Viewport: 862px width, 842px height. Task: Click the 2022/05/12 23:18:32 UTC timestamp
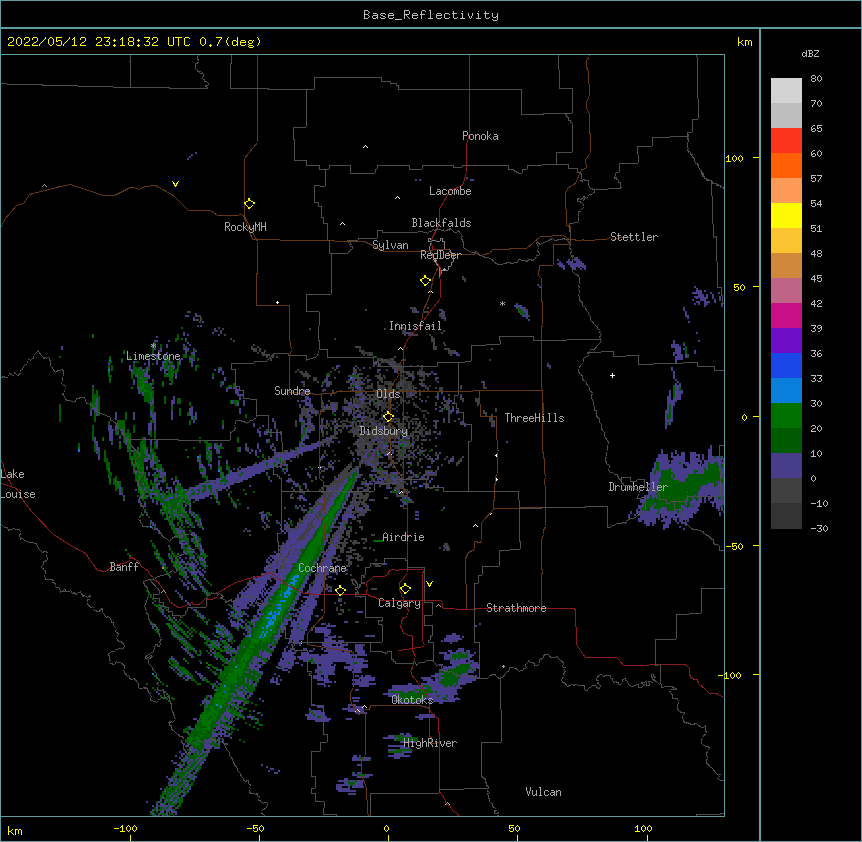pyautogui.click(x=98, y=42)
